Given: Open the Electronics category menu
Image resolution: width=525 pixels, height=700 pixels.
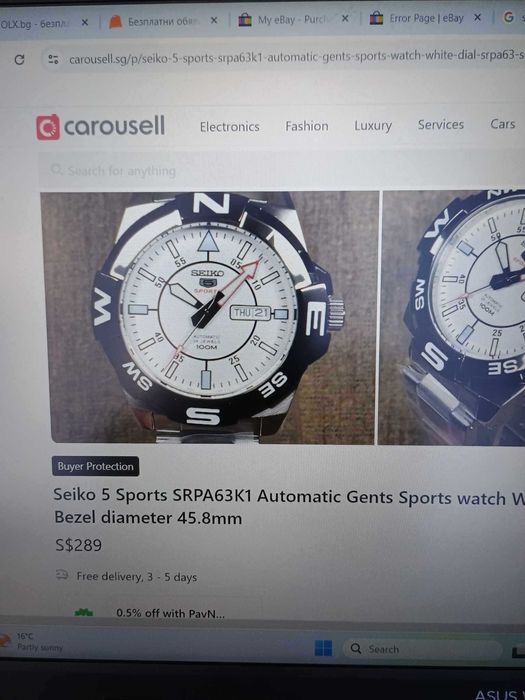Looking at the screenshot, I should click(229, 127).
